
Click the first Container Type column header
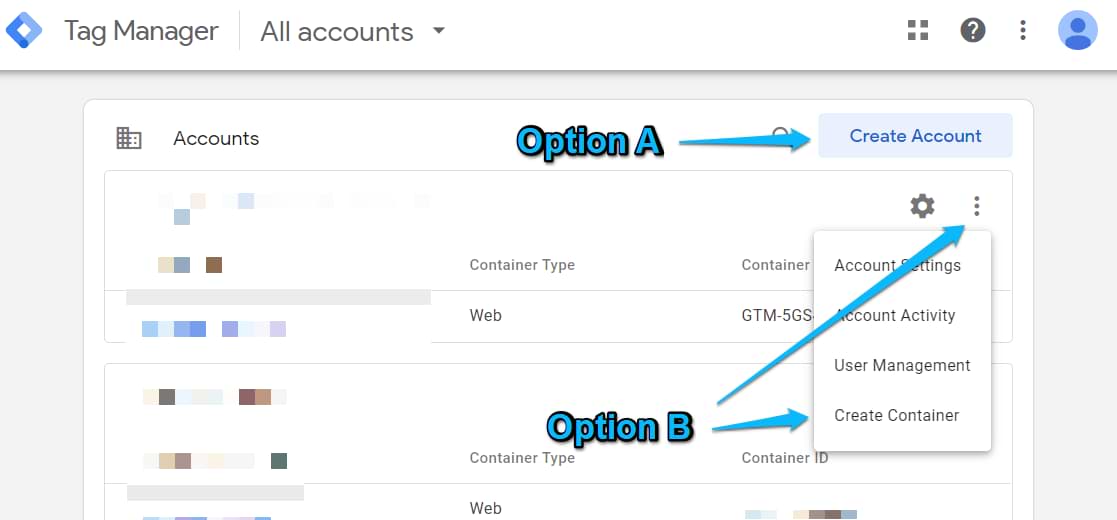(522, 266)
